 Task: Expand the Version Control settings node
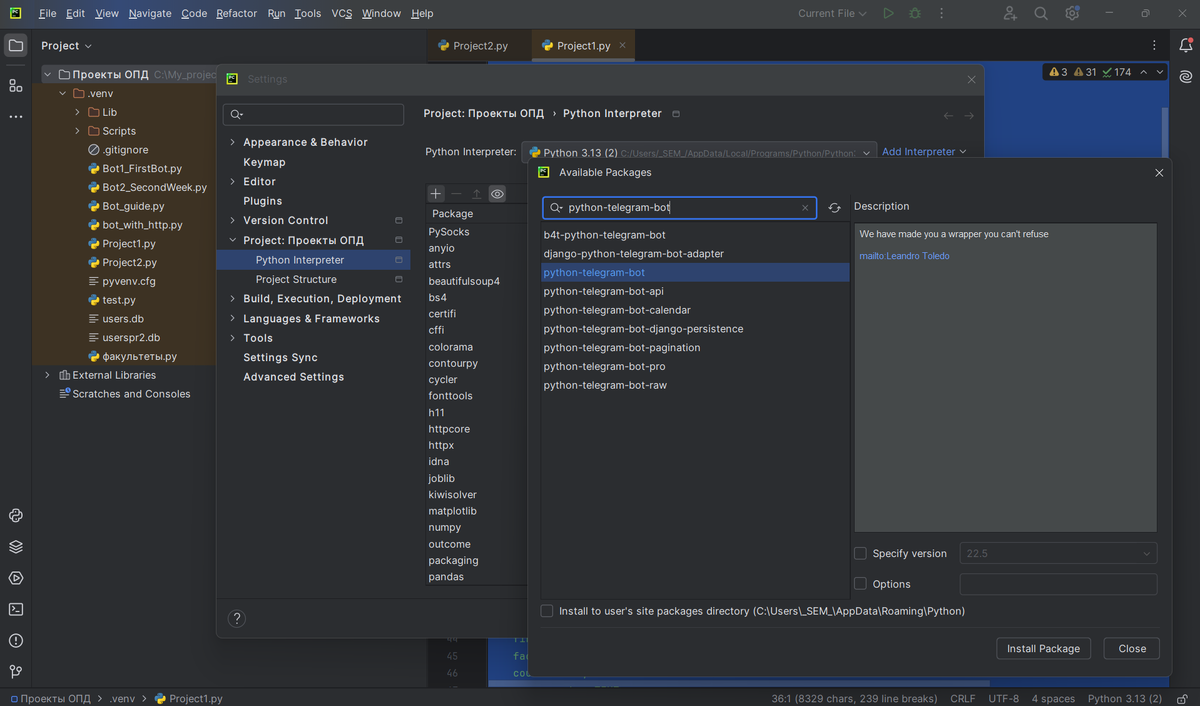233,220
